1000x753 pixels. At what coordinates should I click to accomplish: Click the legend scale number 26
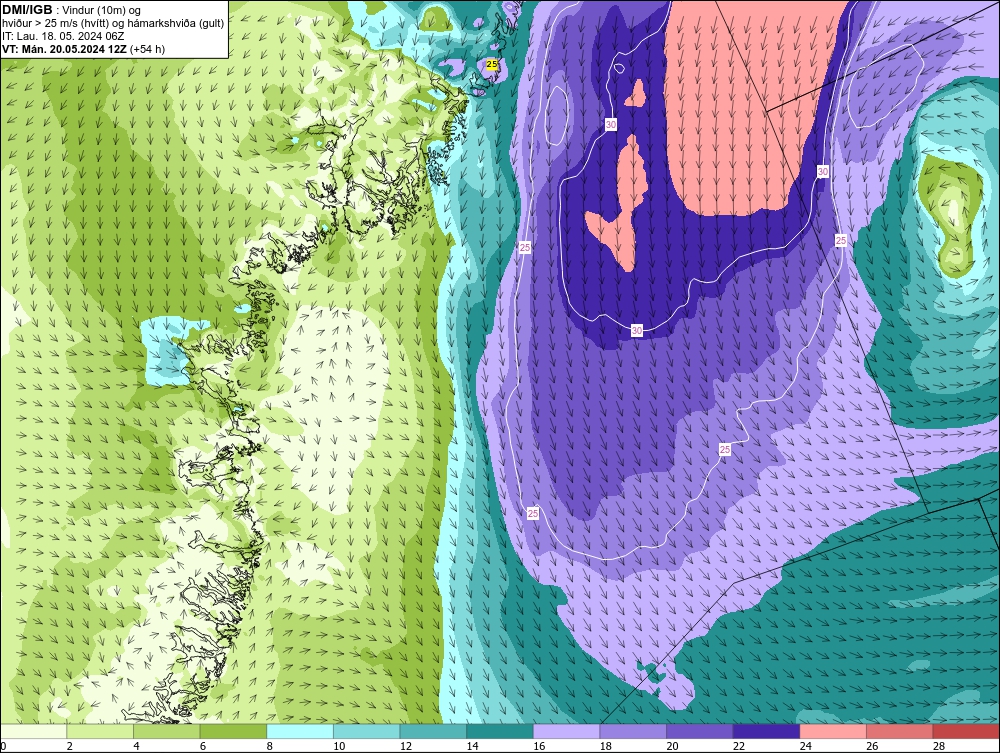pyautogui.click(x=872, y=746)
